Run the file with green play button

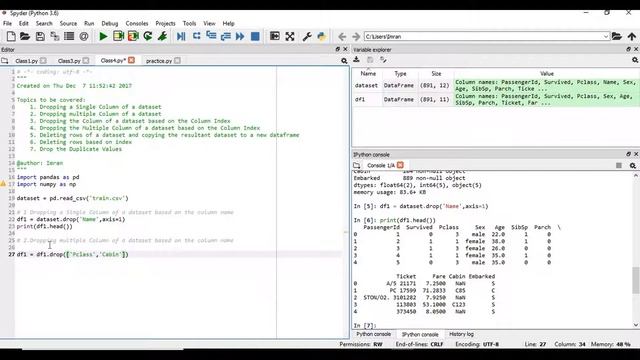click(103, 36)
